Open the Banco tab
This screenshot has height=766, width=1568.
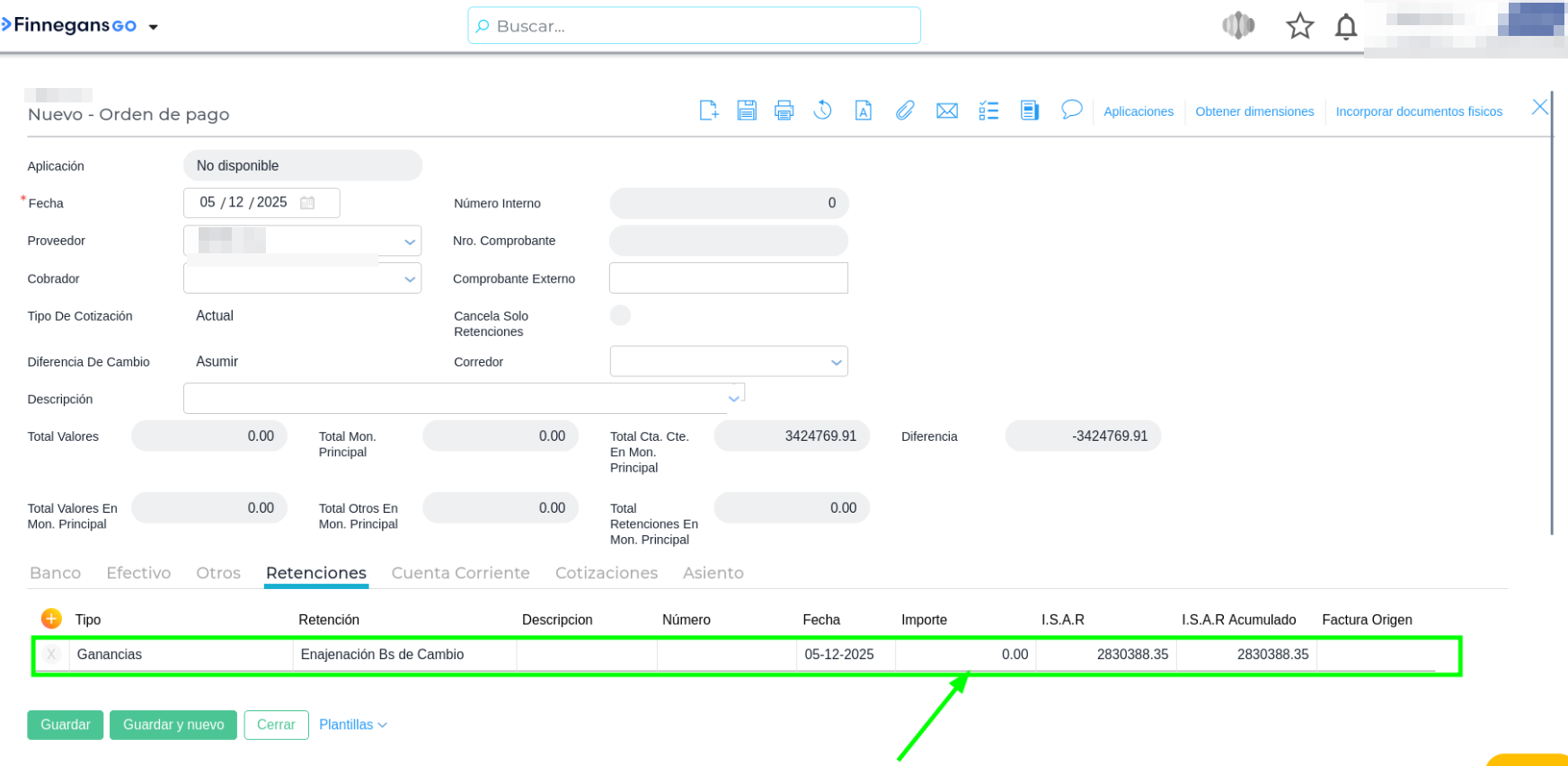click(56, 573)
